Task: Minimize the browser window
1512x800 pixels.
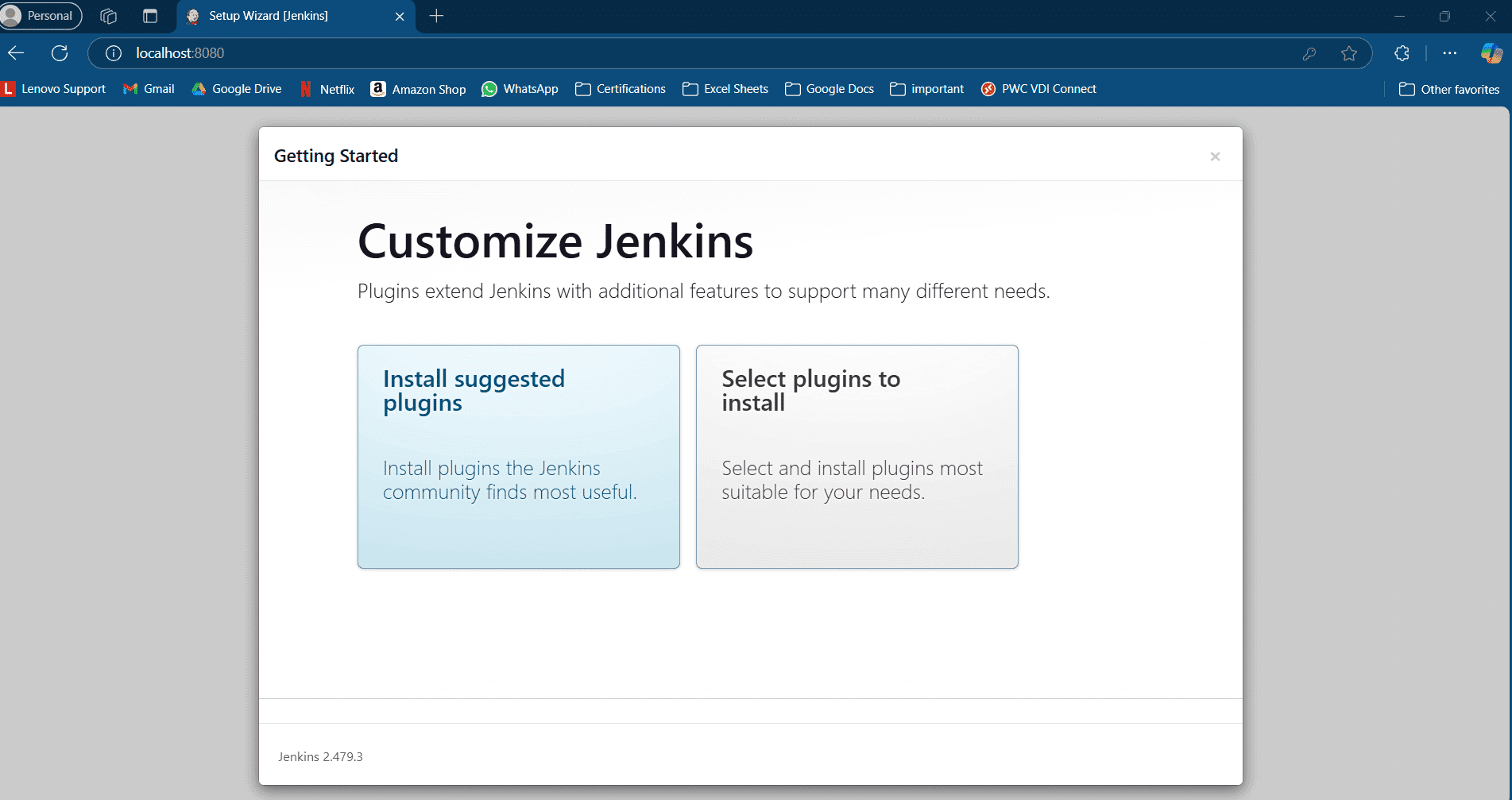Action: [1399, 16]
